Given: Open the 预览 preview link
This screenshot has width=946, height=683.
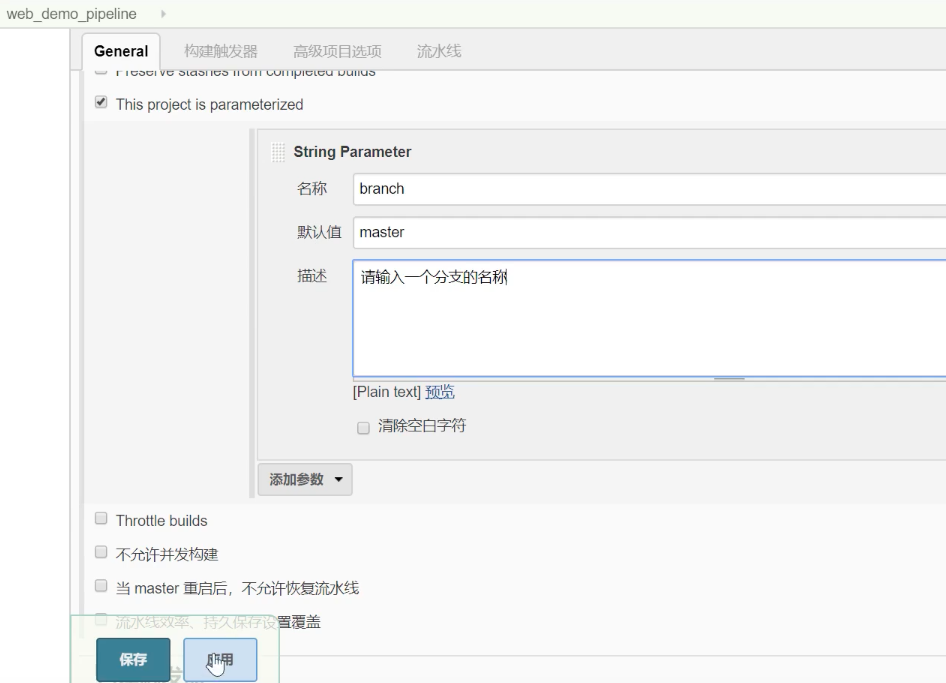Looking at the screenshot, I should click(440, 392).
